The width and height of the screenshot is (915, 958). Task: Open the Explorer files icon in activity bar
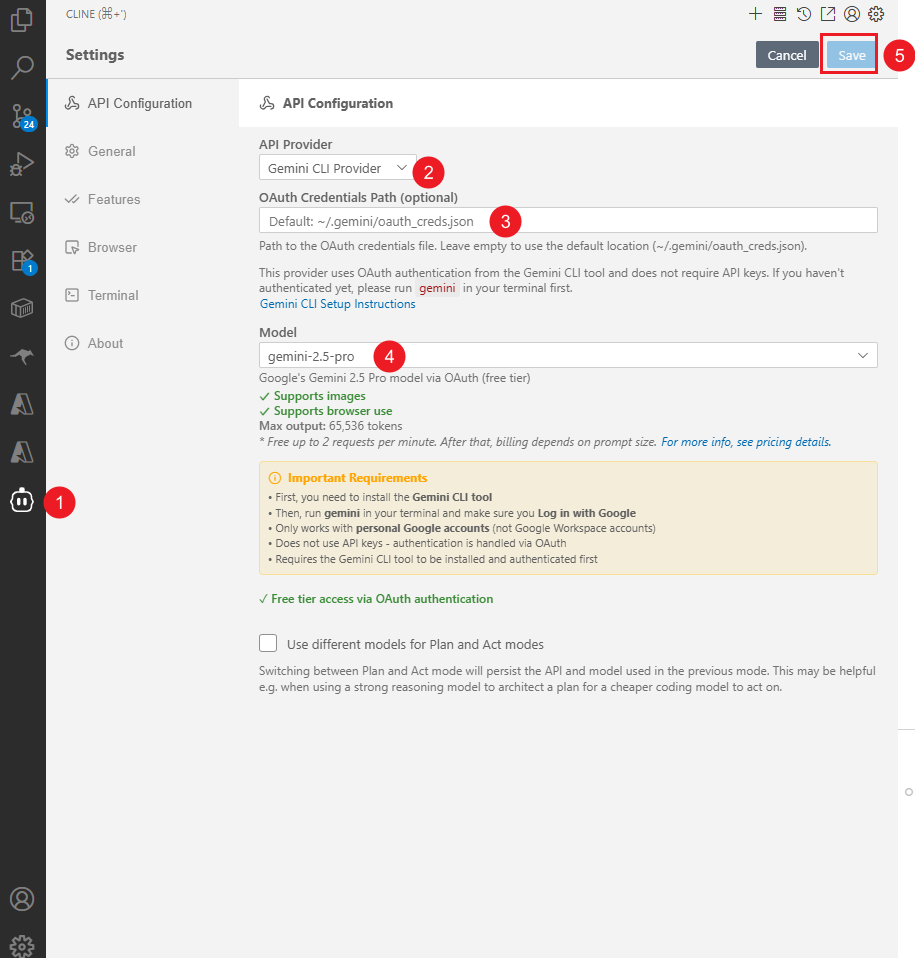(22, 20)
